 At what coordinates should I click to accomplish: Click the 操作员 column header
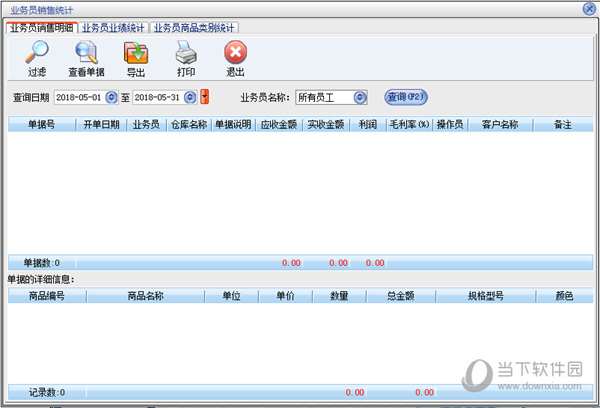click(450, 124)
